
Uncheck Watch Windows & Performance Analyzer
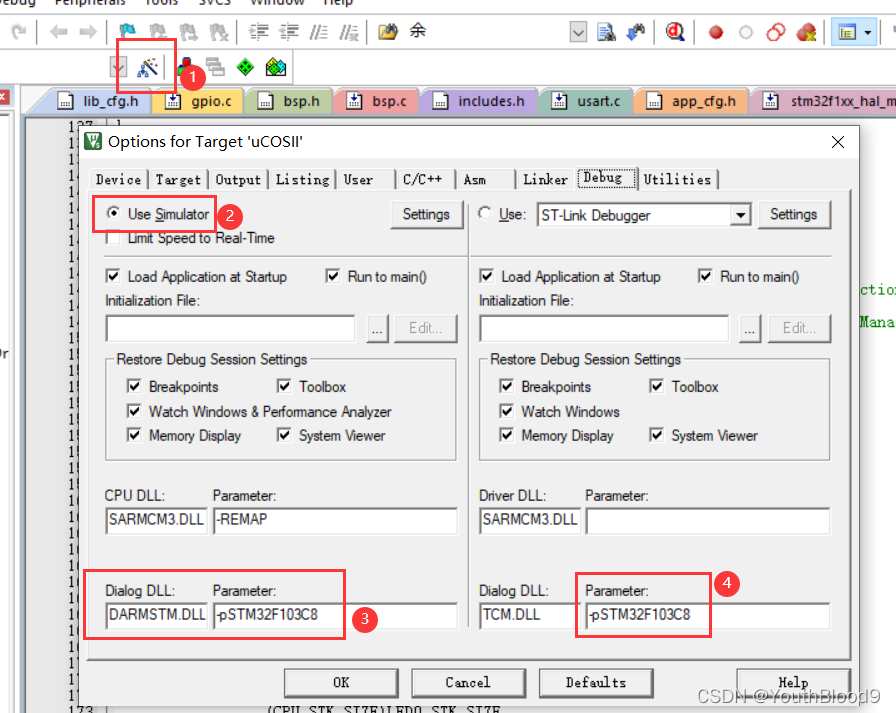coord(134,411)
